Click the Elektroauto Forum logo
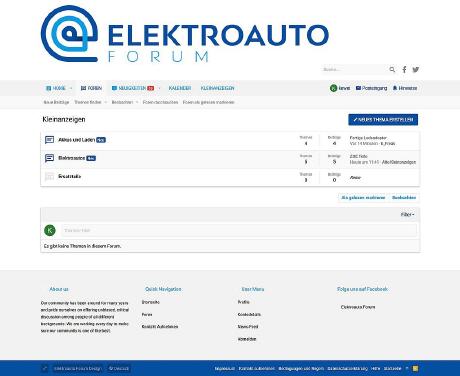Image resolution: width=460 pixels, height=376 pixels. tap(185, 34)
